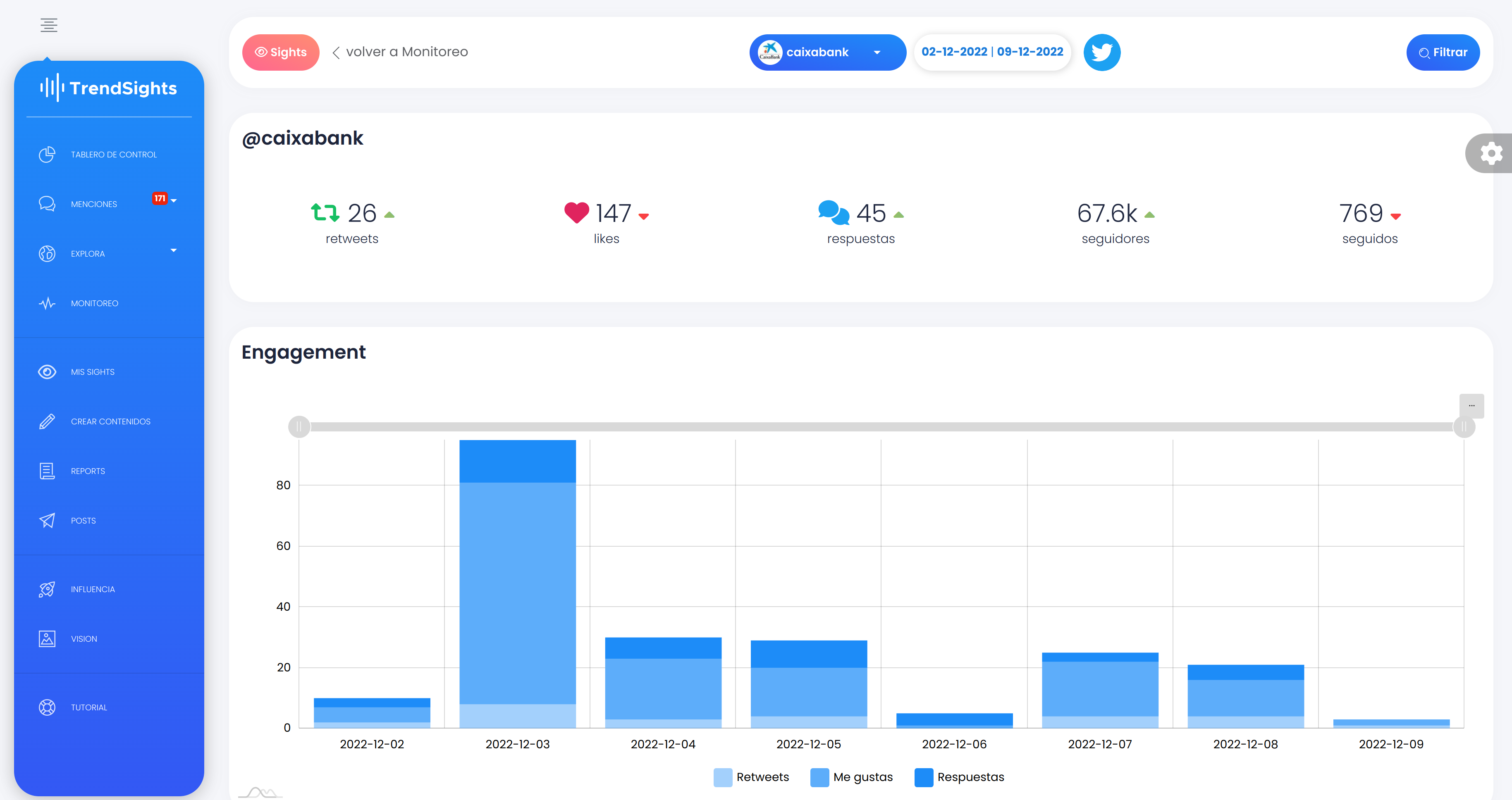Image resolution: width=1512 pixels, height=800 pixels.
Task: Click the Monitoreo pulse icon
Action: pos(47,303)
